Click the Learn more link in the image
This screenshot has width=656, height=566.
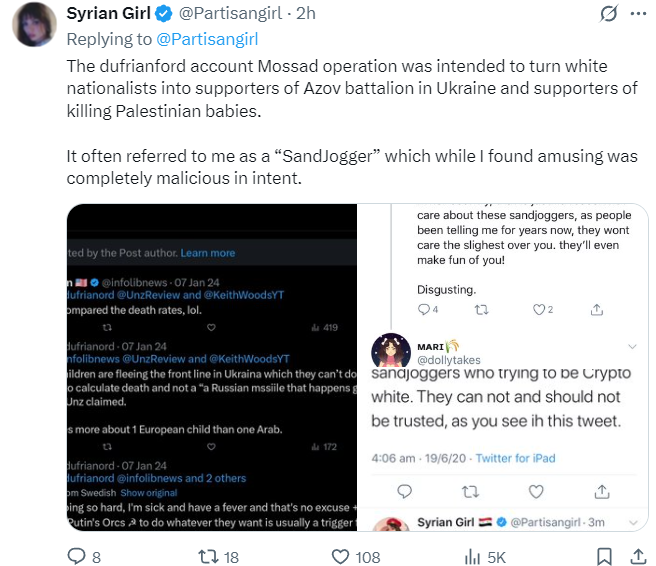pos(207,253)
